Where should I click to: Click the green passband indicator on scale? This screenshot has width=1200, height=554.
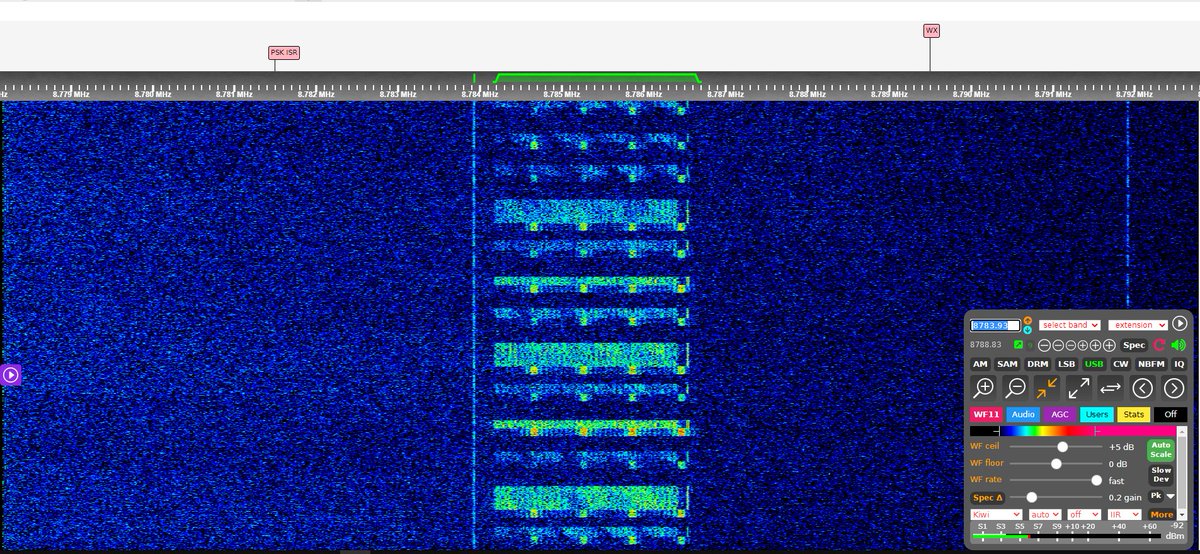point(597,77)
